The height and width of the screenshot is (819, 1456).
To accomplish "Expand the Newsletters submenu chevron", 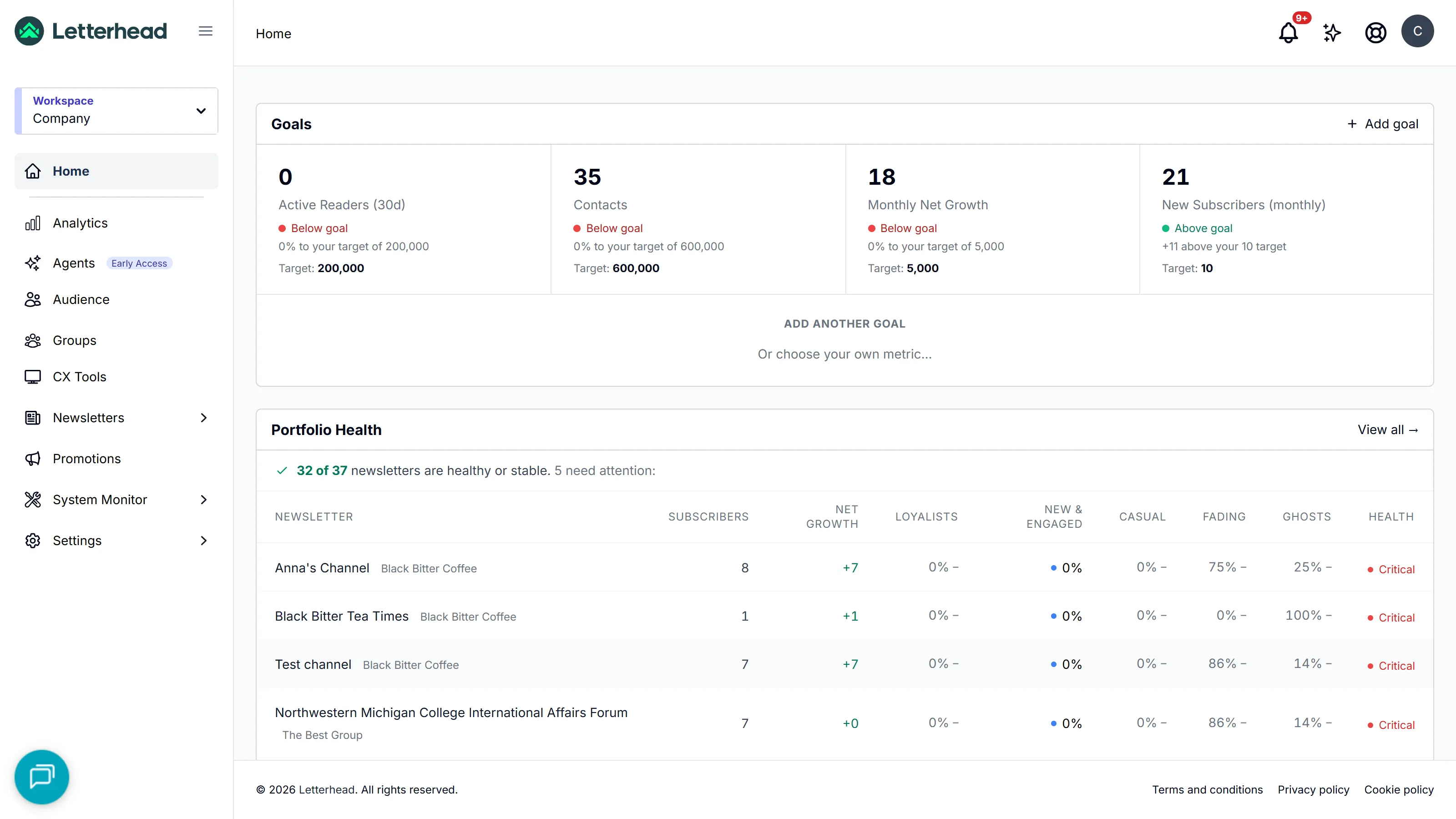I will [x=204, y=418].
